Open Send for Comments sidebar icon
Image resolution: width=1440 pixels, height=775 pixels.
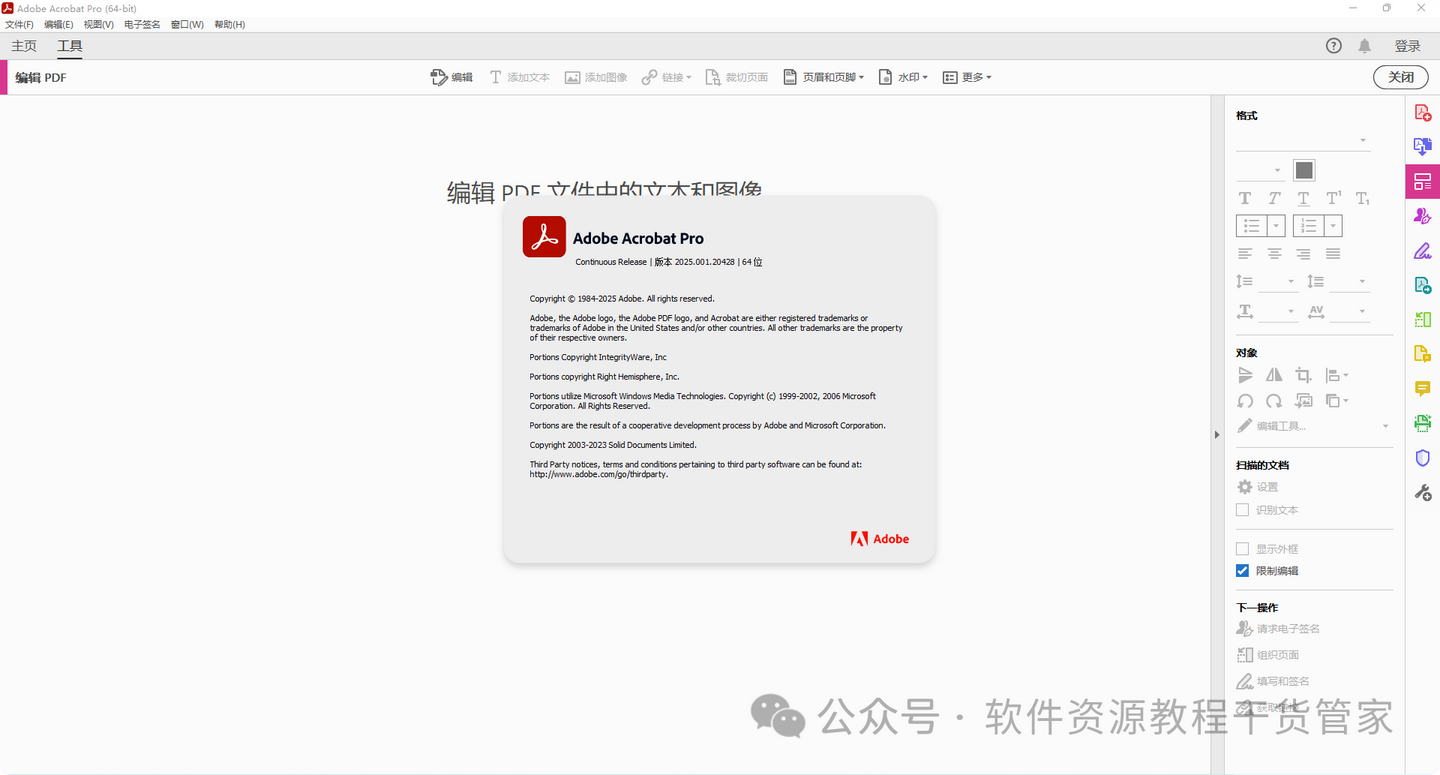(x=1422, y=353)
